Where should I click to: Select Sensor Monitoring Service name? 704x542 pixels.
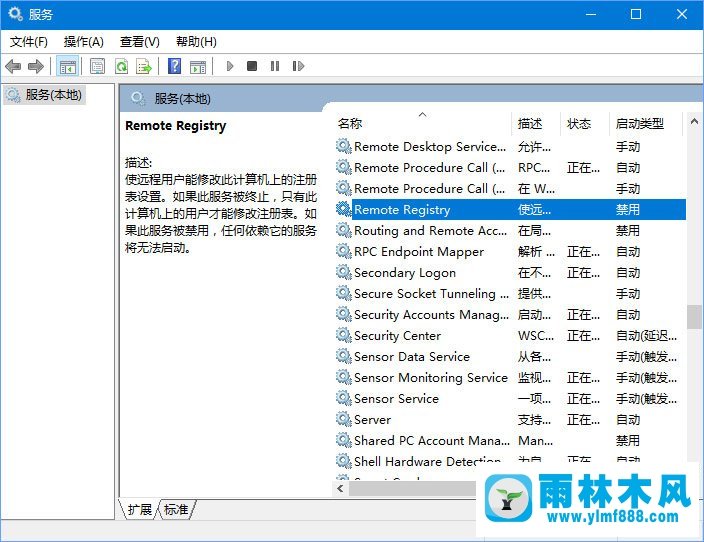click(x=431, y=377)
